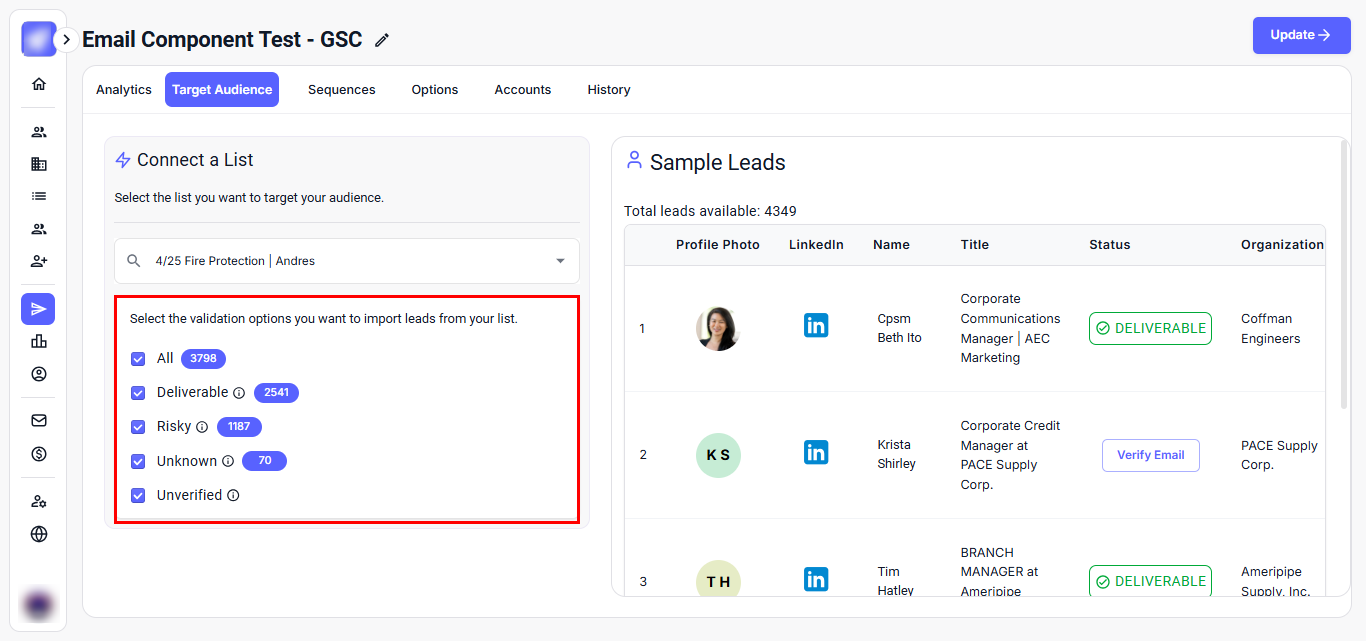Click info icon next to Deliverable
Image resolution: width=1366 pixels, height=641 pixels.
pos(239,393)
